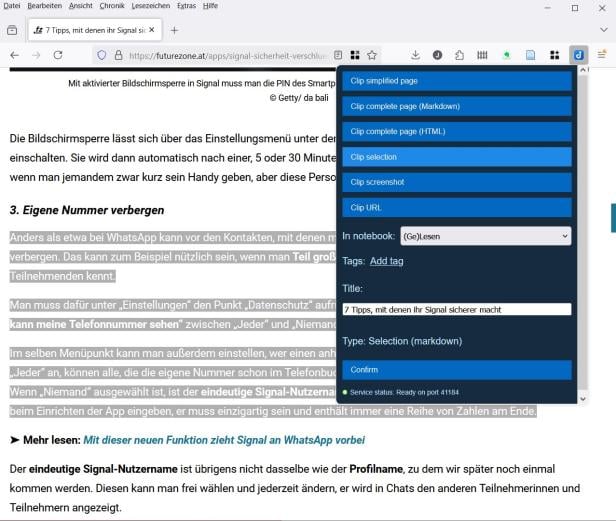The height and width of the screenshot is (521, 616).
Task: Open the Mehr lesen Signal WhatsApp link
Action: [x=224, y=440]
